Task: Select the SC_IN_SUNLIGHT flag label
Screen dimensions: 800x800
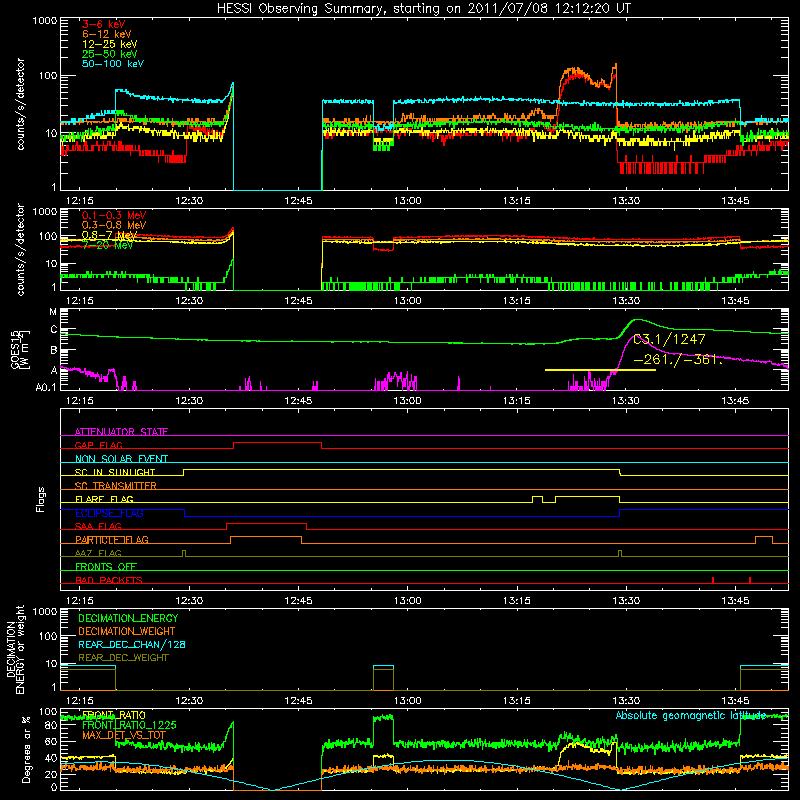Action: (115, 472)
